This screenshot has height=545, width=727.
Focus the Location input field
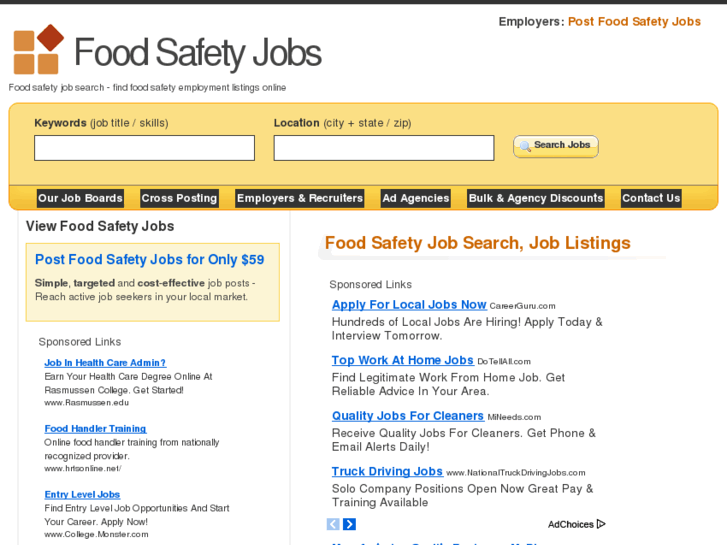pos(384,148)
